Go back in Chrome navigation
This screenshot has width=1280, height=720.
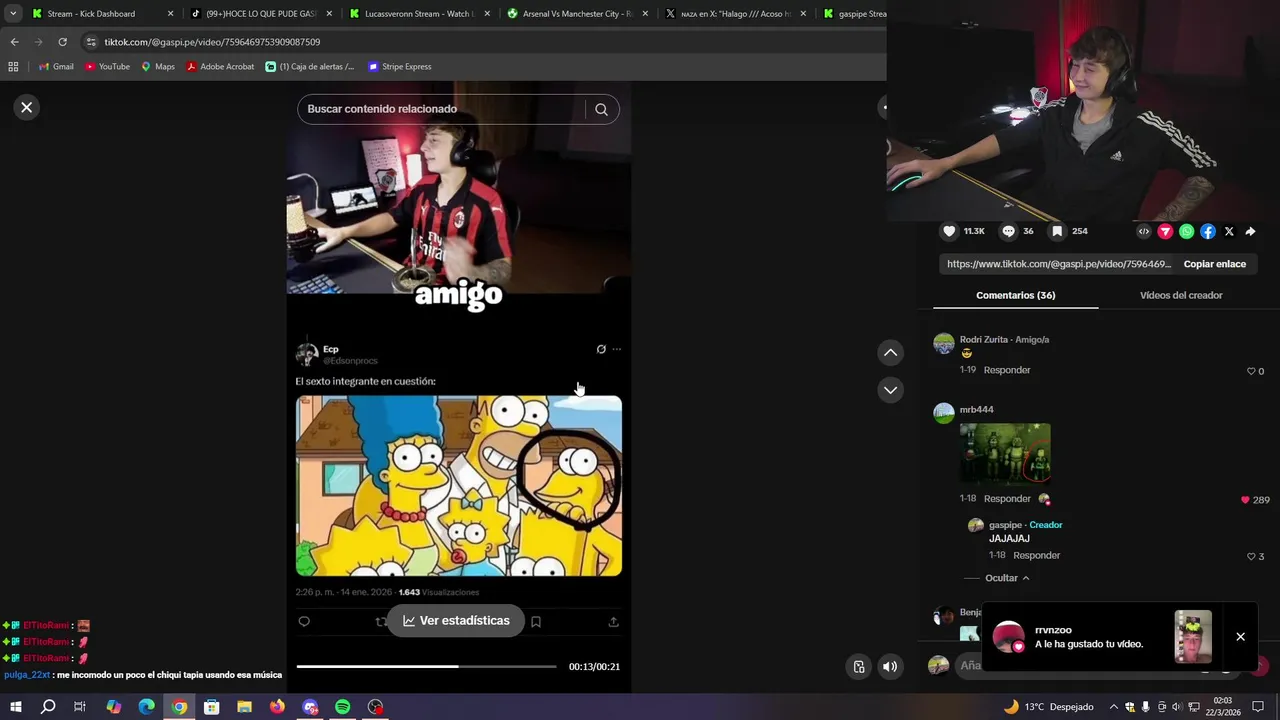[14, 42]
